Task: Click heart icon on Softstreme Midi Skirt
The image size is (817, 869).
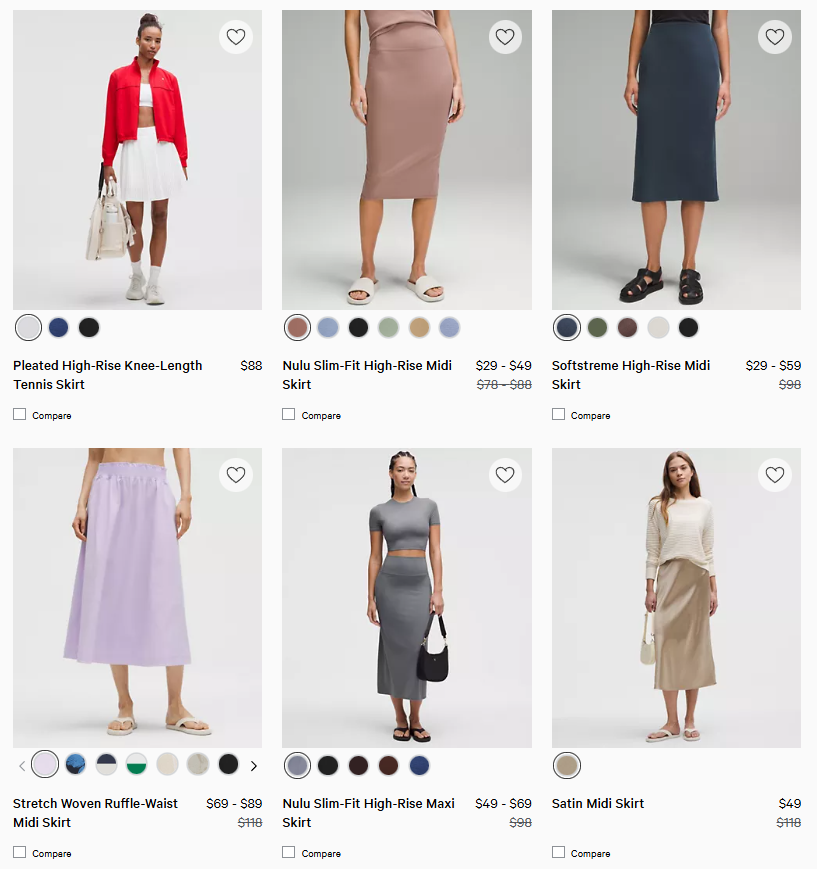Action: coord(775,37)
